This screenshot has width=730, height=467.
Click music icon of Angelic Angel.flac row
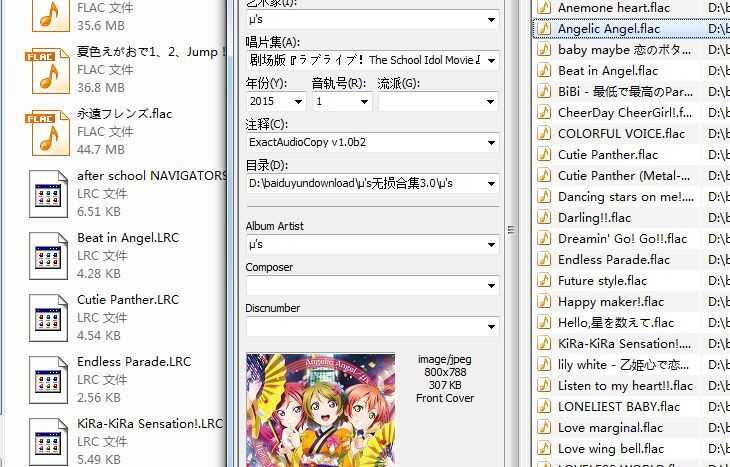[544, 28]
